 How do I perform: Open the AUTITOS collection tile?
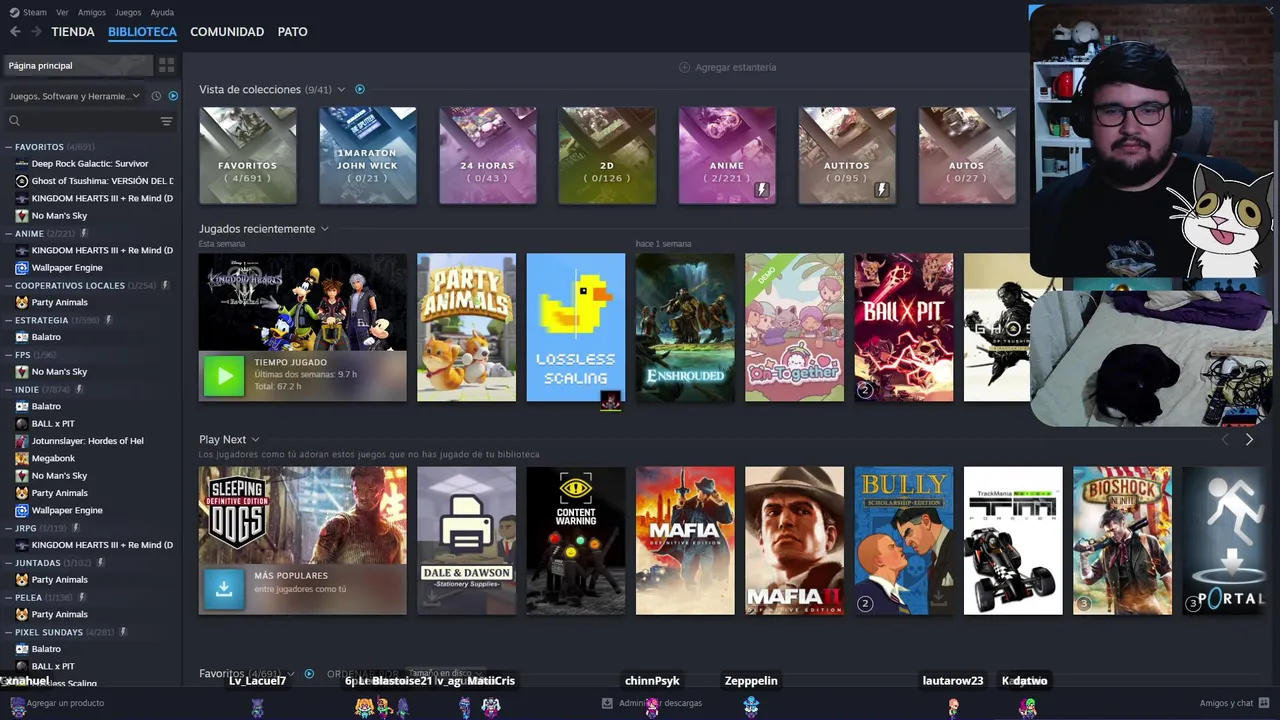pos(847,155)
